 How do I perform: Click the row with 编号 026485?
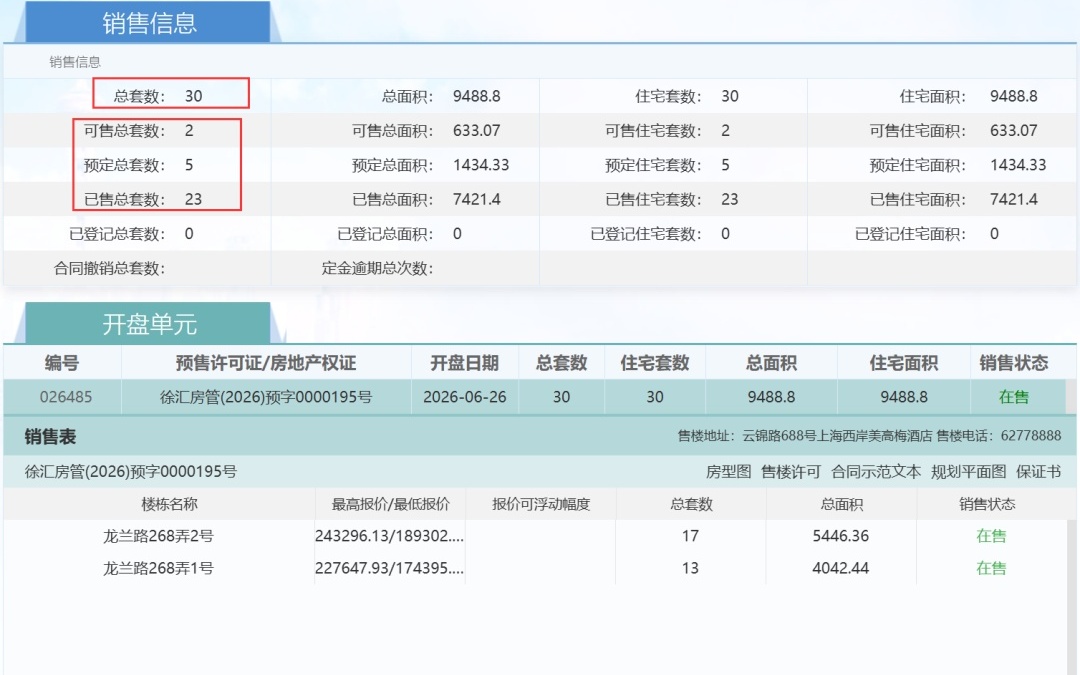(540, 397)
